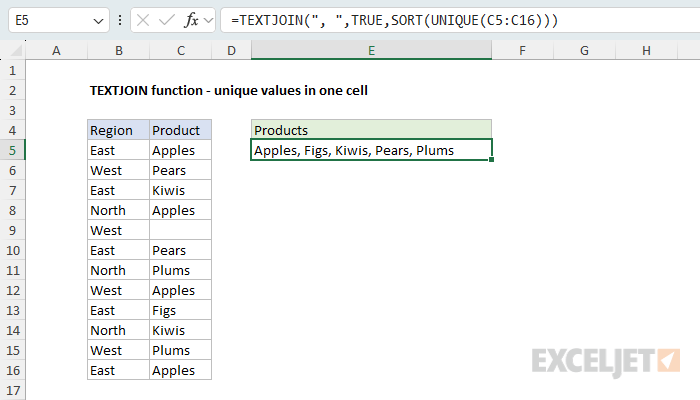Viewport: 700px width, 400px height.
Task: Click the green 'Products' header cell
Action: tap(371, 130)
